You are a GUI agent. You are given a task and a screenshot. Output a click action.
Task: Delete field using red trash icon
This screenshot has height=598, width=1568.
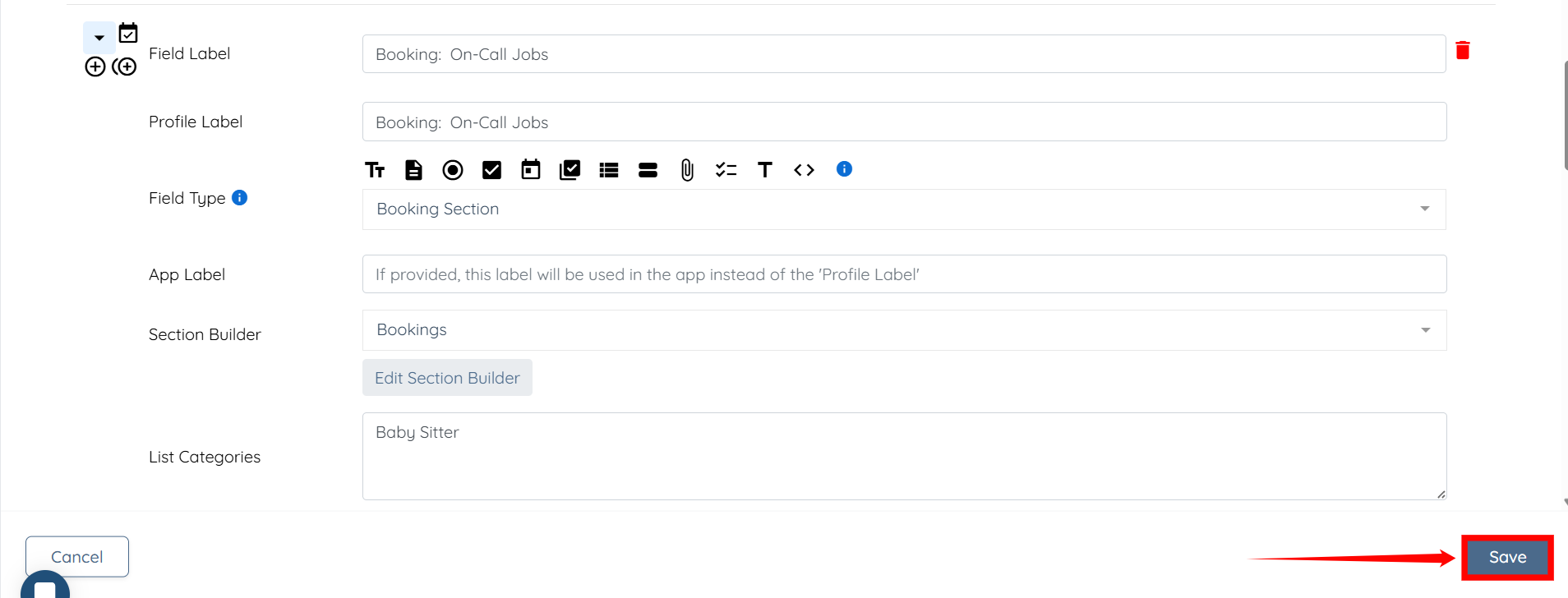point(1463,51)
